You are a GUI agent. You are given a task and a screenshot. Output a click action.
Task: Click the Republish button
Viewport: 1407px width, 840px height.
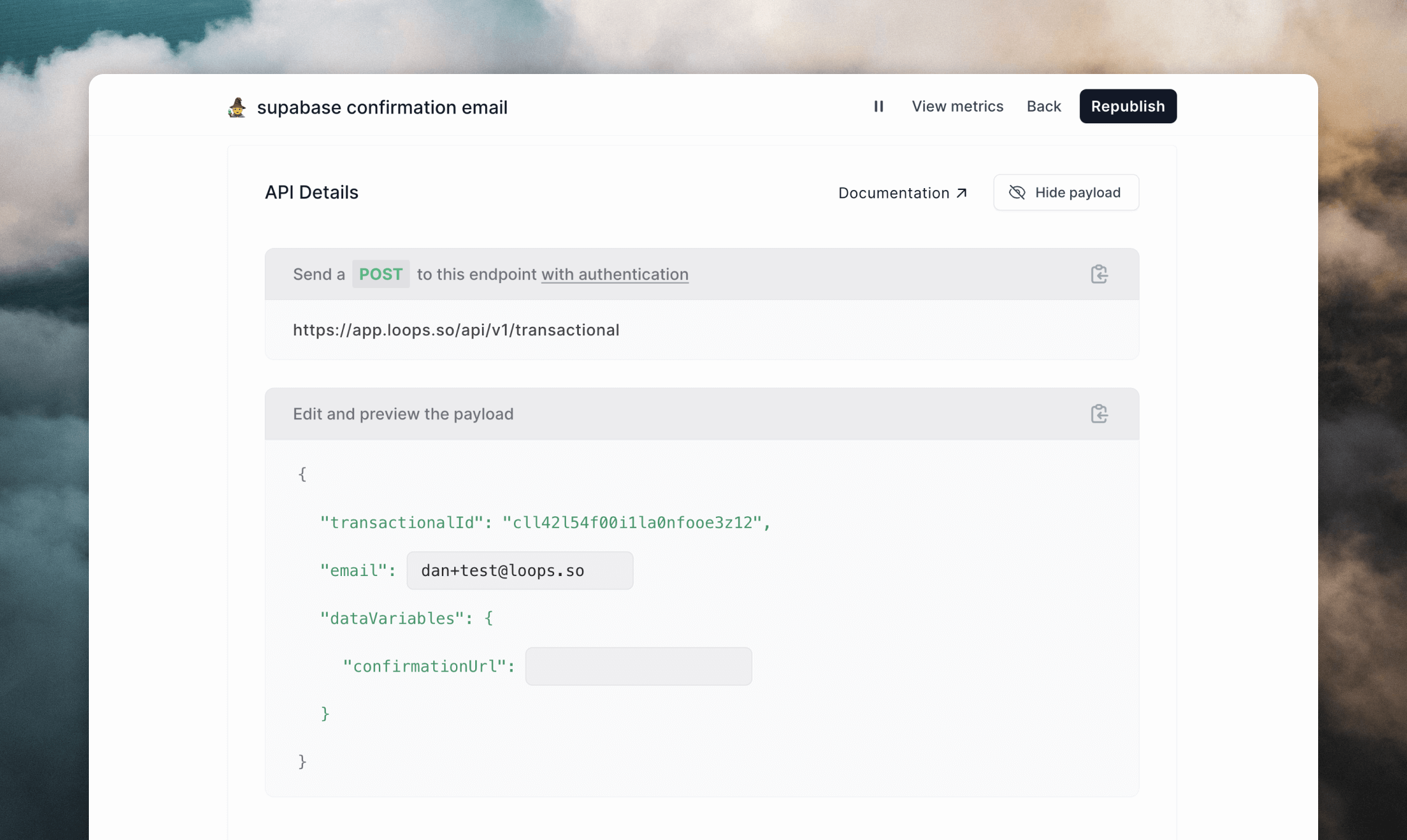1127,106
